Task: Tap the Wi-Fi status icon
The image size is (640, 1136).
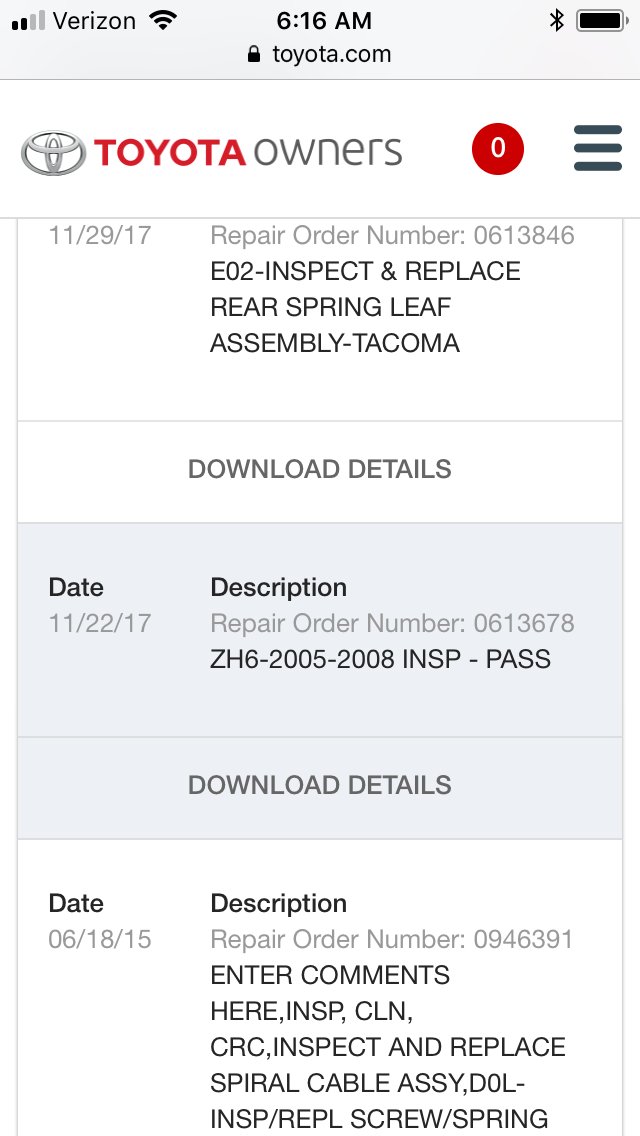Action: tap(163, 20)
